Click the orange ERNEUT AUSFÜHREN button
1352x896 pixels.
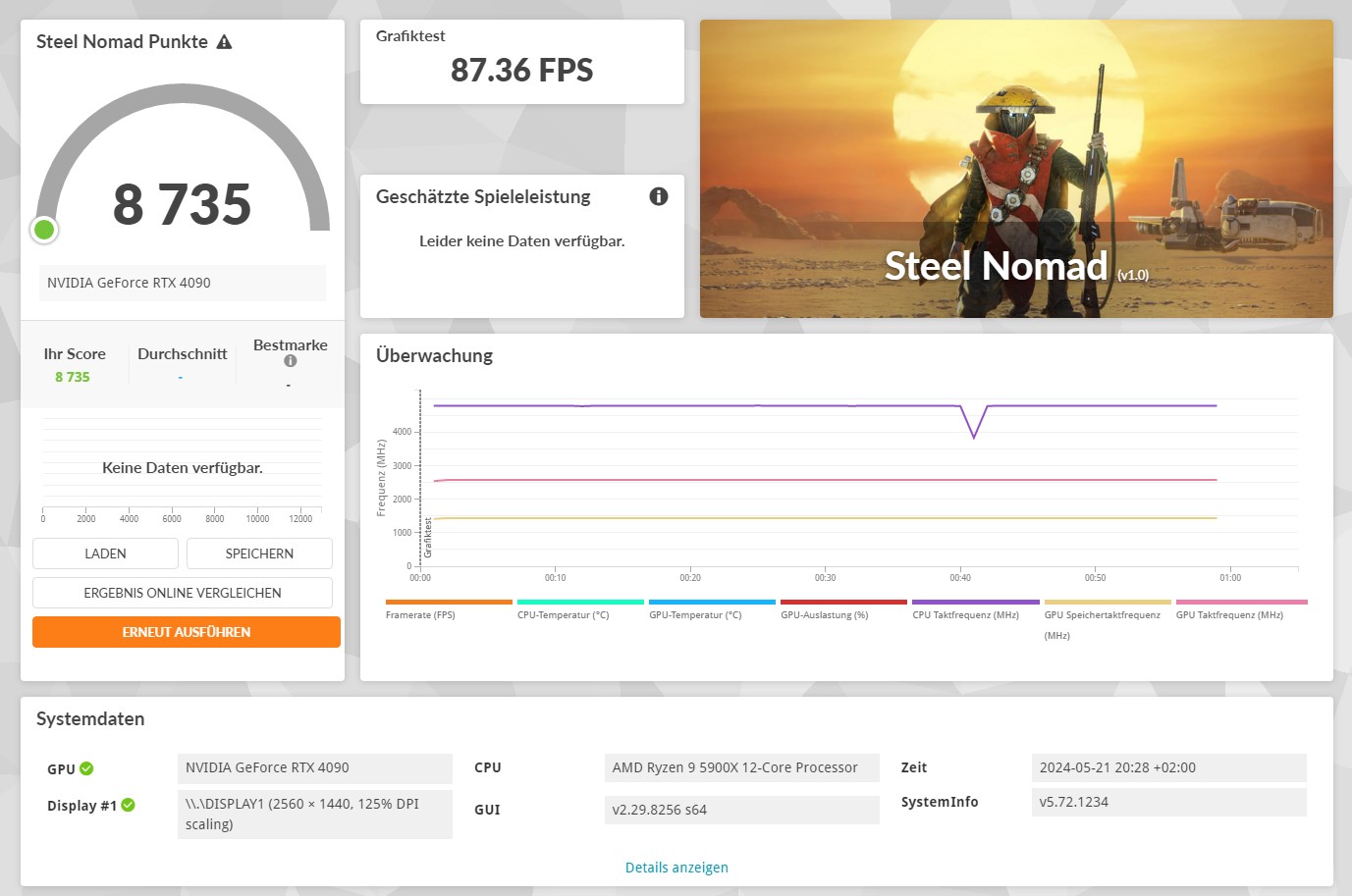[185, 632]
